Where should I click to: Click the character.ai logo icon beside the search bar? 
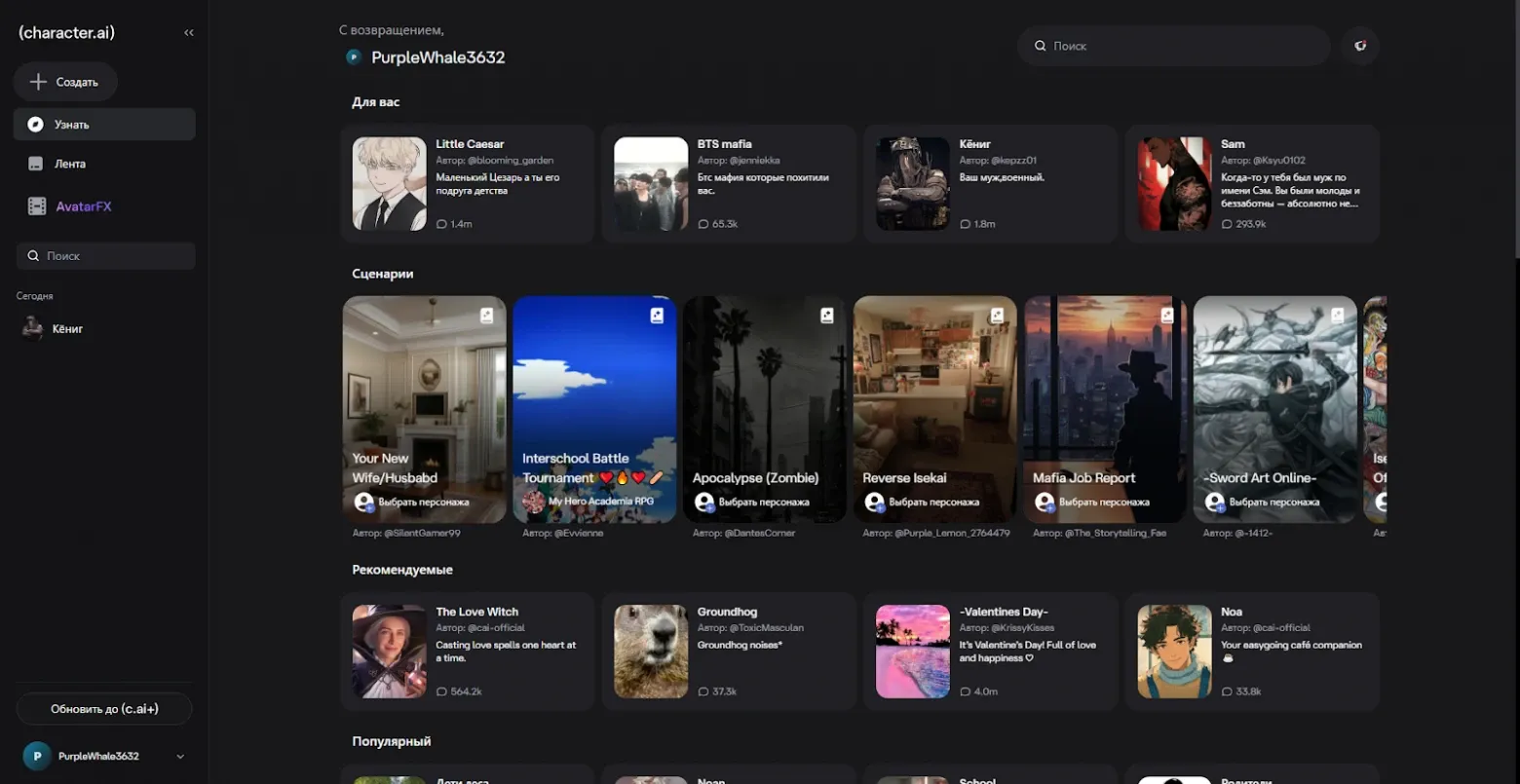click(1359, 46)
